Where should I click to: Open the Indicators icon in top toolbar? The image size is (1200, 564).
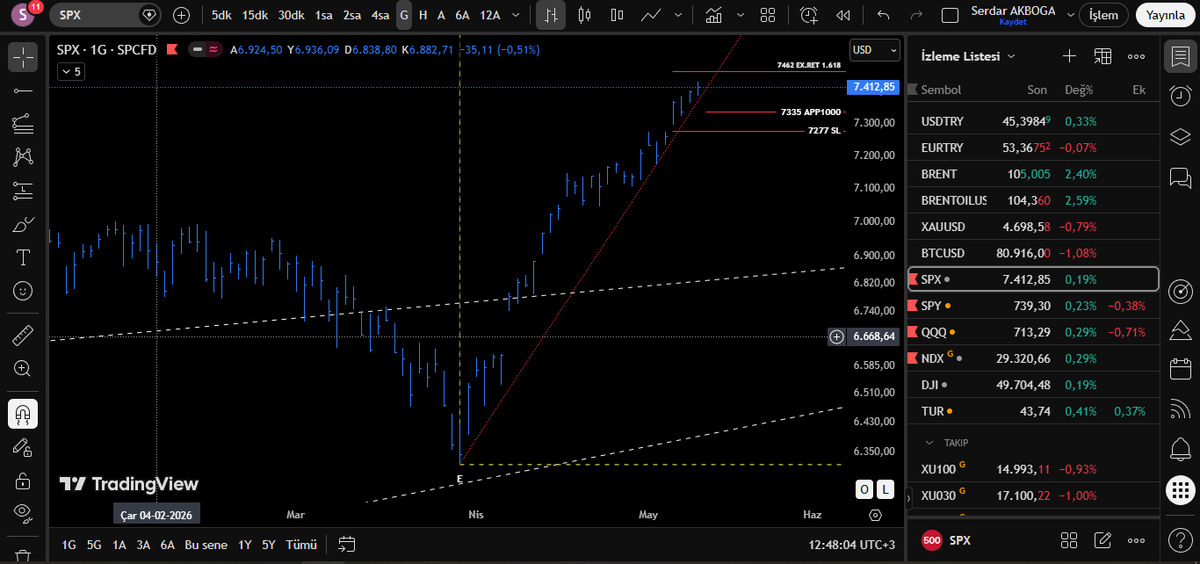coord(714,15)
